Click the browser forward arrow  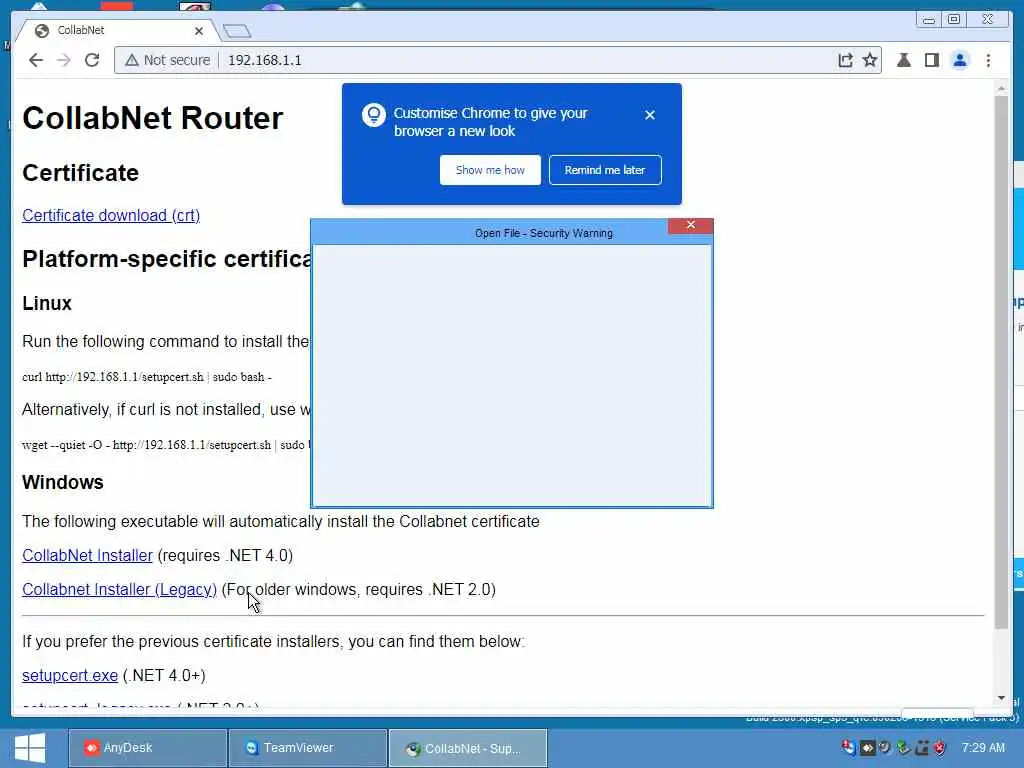63,60
